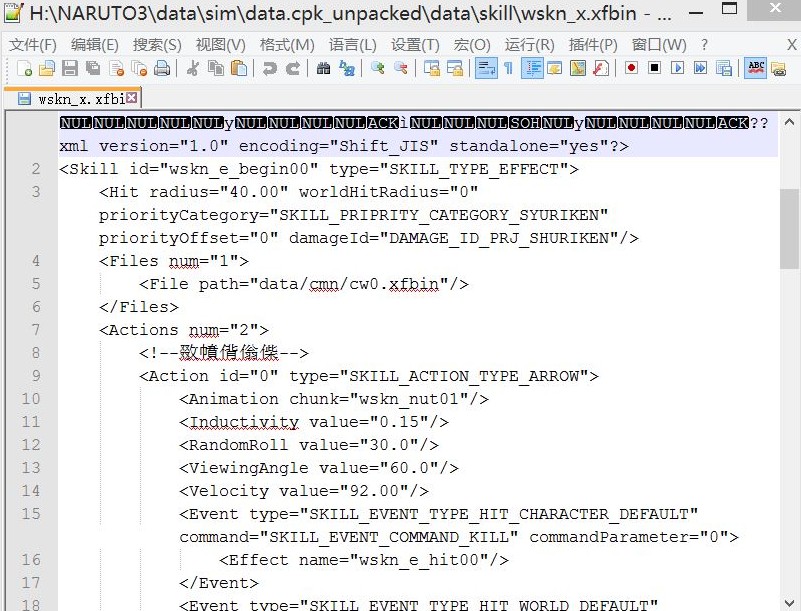Click the Redo arrow icon
This screenshot has height=611, width=801.
pos(292,68)
